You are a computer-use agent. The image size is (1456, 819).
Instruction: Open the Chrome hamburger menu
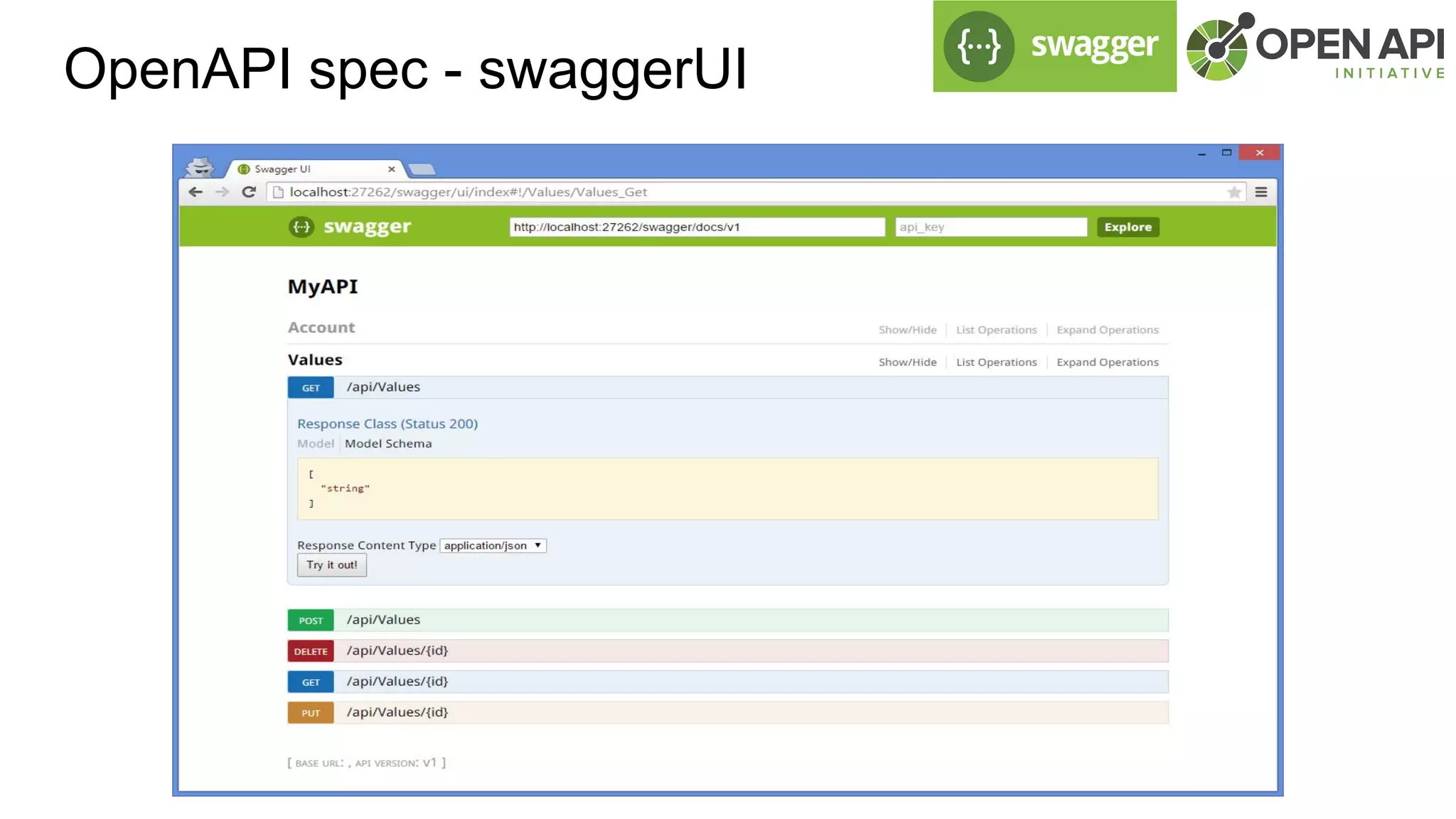(x=1261, y=192)
